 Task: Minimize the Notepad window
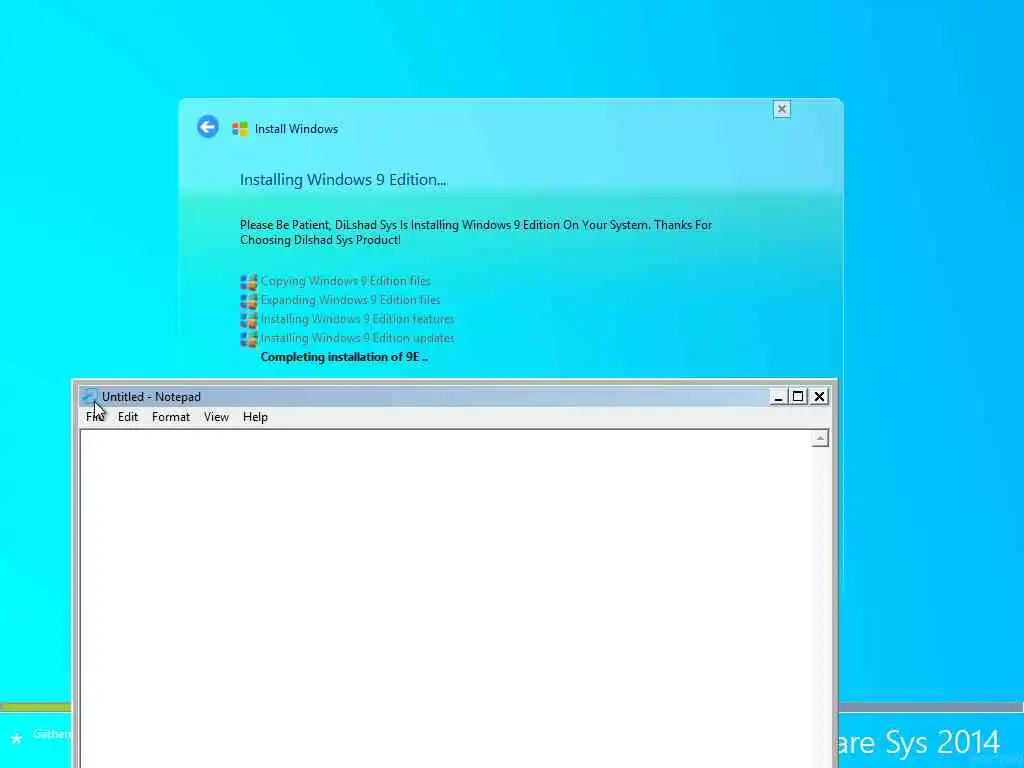point(777,396)
